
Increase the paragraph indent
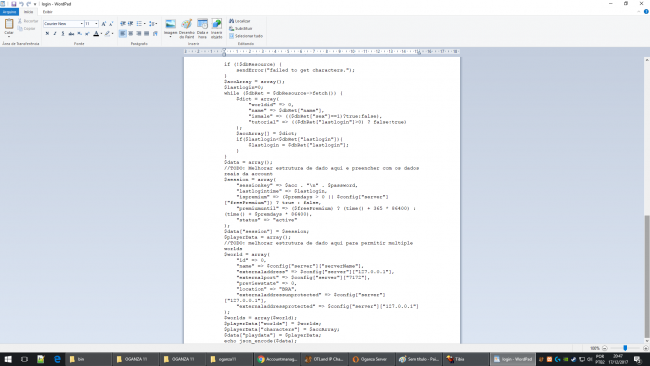(x=130, y=24)
